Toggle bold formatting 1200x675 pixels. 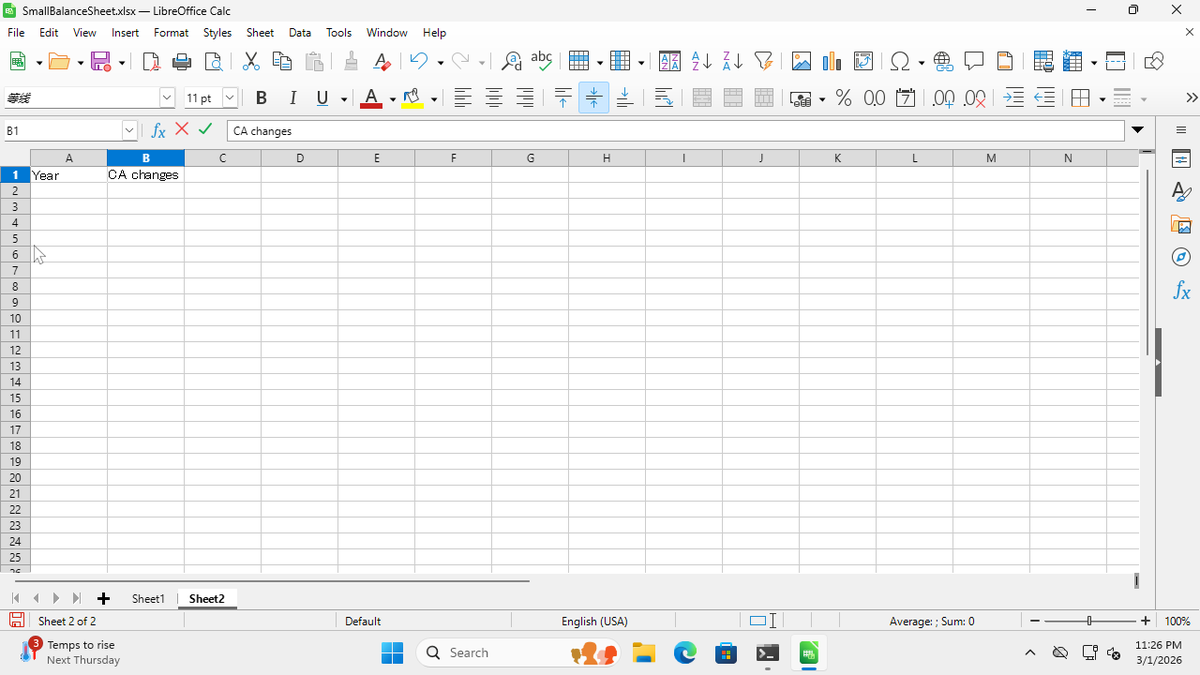(x=261, y=97)
